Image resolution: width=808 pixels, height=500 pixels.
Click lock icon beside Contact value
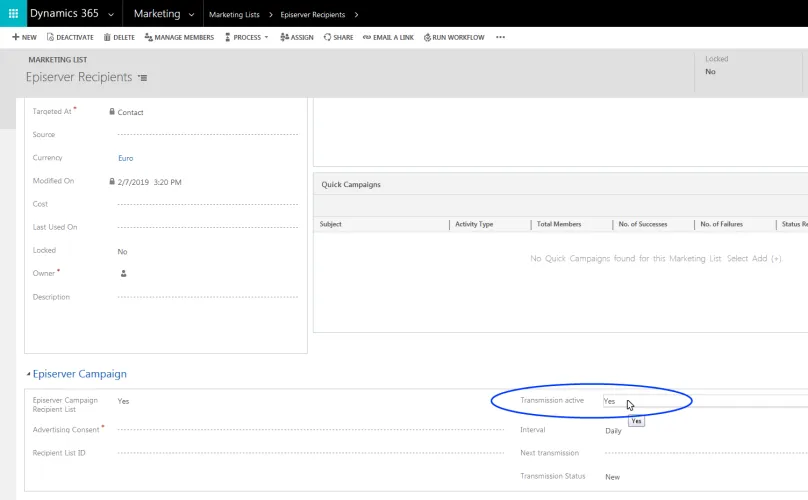click(x=112, y=111)
